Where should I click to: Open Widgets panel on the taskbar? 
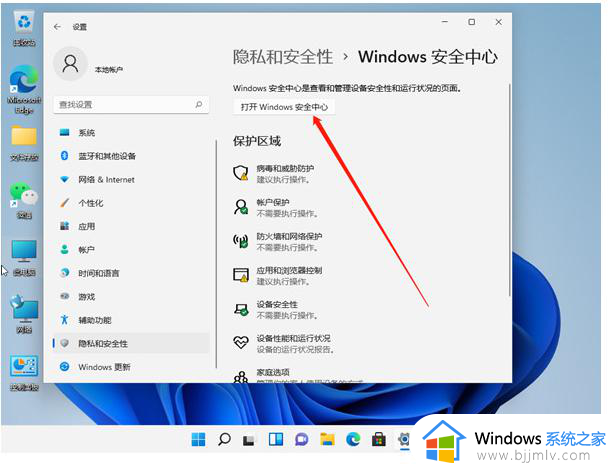[x=275, y=439]
